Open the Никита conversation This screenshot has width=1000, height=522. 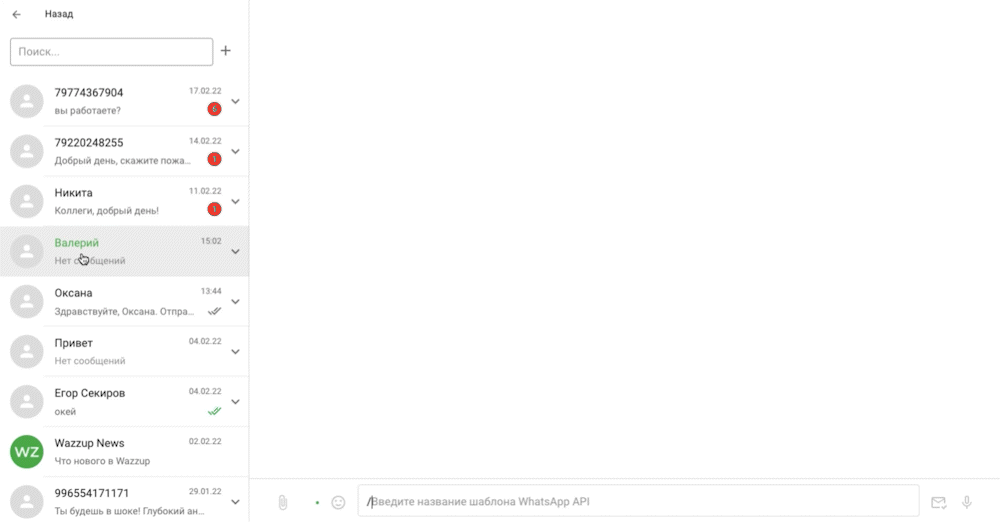click(x=124, y=202)
